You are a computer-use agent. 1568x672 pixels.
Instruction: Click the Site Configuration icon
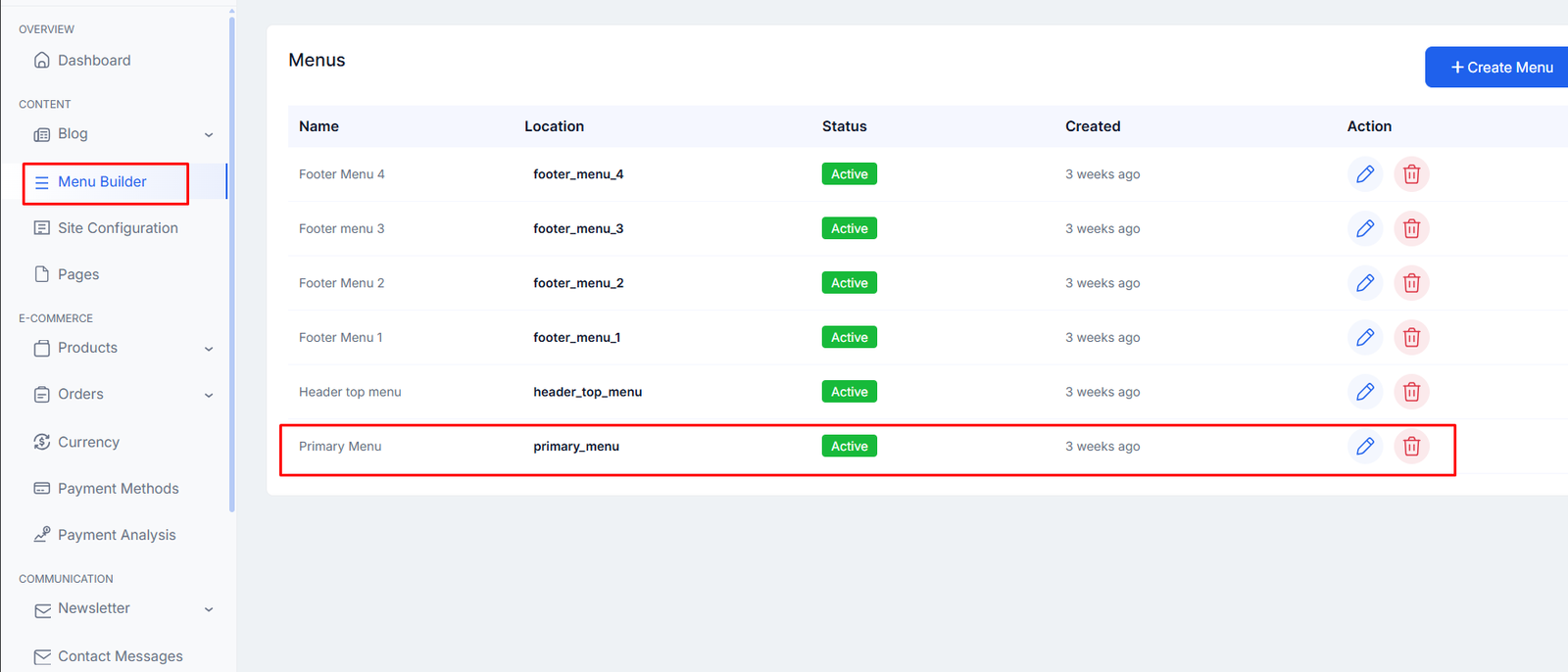point(42,228)
